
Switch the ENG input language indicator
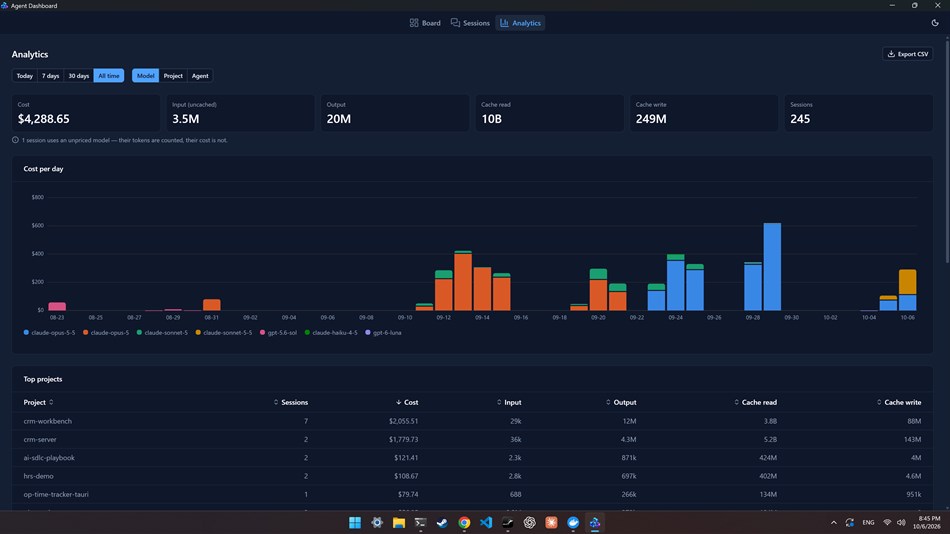[x=868, y=522]
